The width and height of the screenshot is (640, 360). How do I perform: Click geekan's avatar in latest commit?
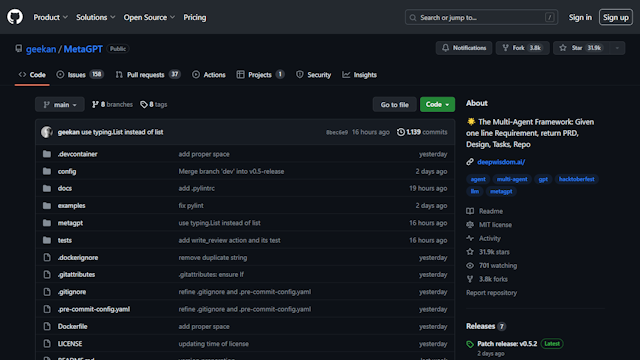pos(47,132)
